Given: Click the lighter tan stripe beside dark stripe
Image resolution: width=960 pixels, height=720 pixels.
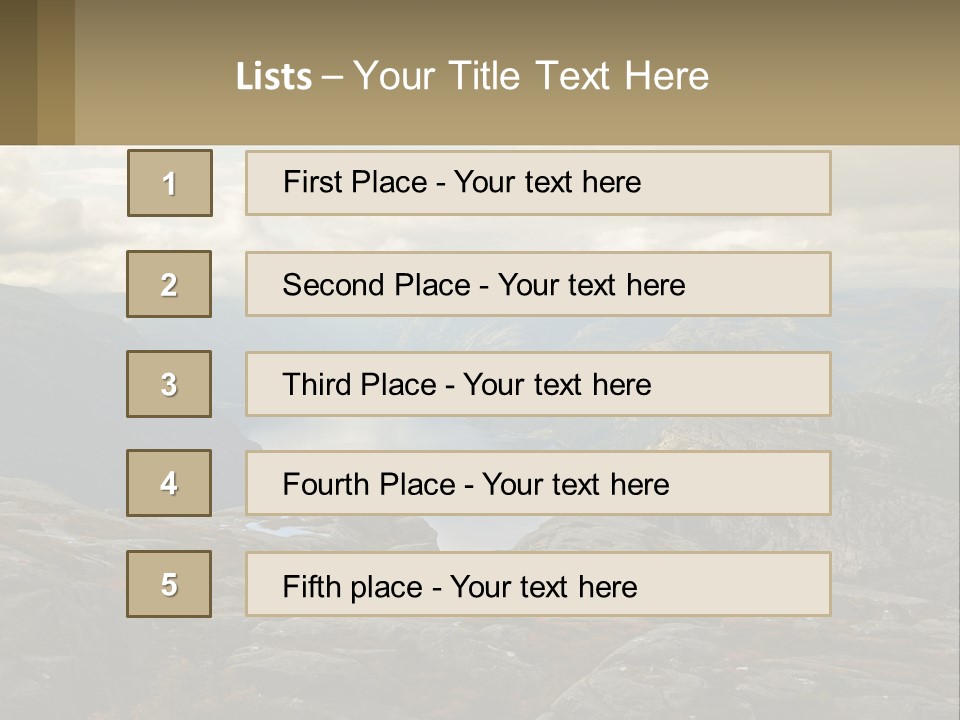Looking at the screenshot, I should (56, 72).
